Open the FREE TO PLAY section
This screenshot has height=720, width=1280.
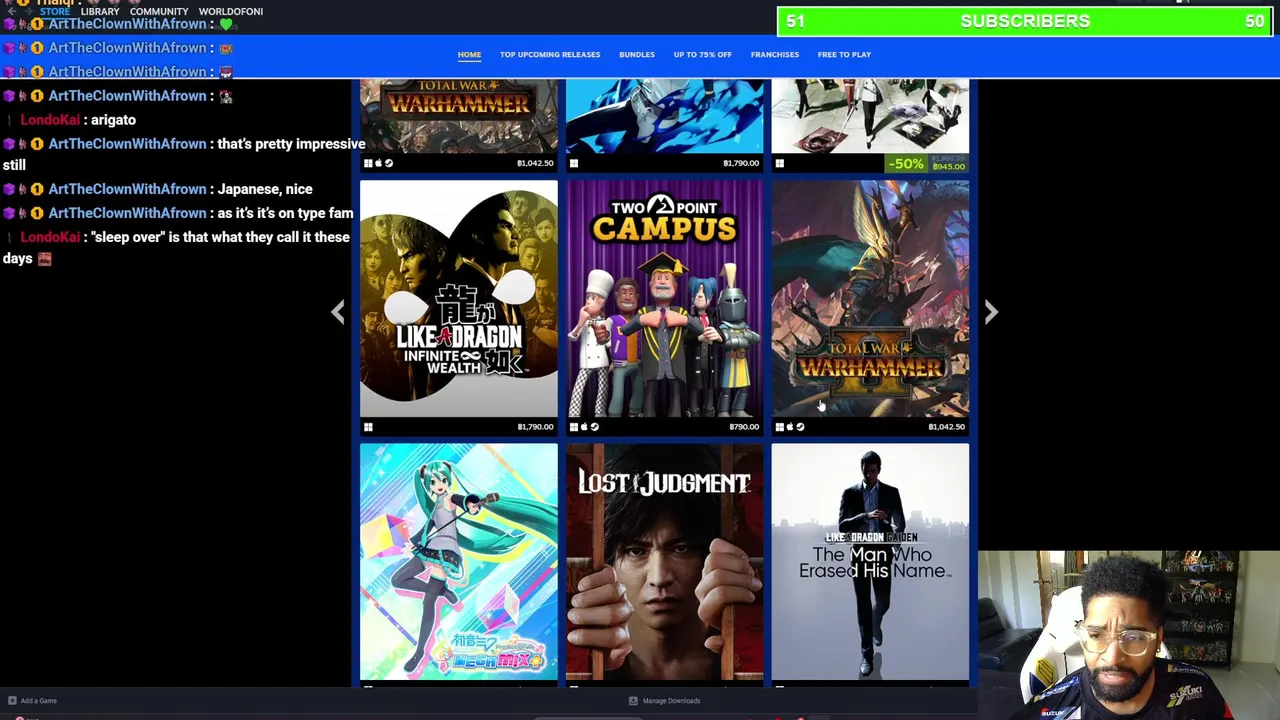coord(844,54)
